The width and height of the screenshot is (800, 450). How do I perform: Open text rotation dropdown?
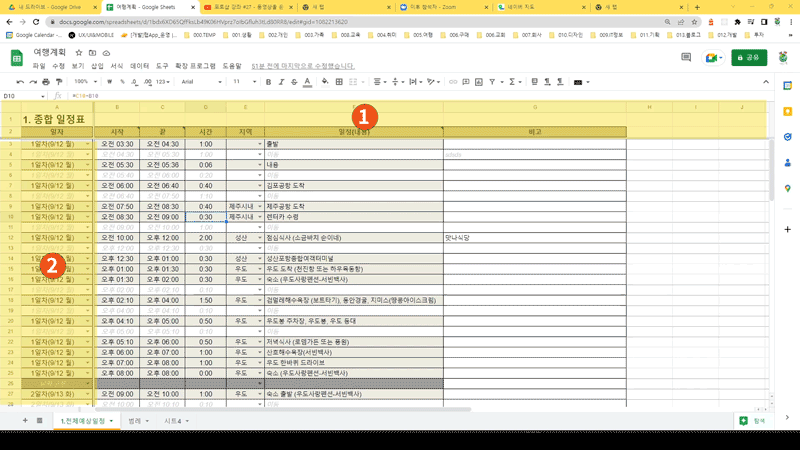pyautogui.click(x=434, y=82)
